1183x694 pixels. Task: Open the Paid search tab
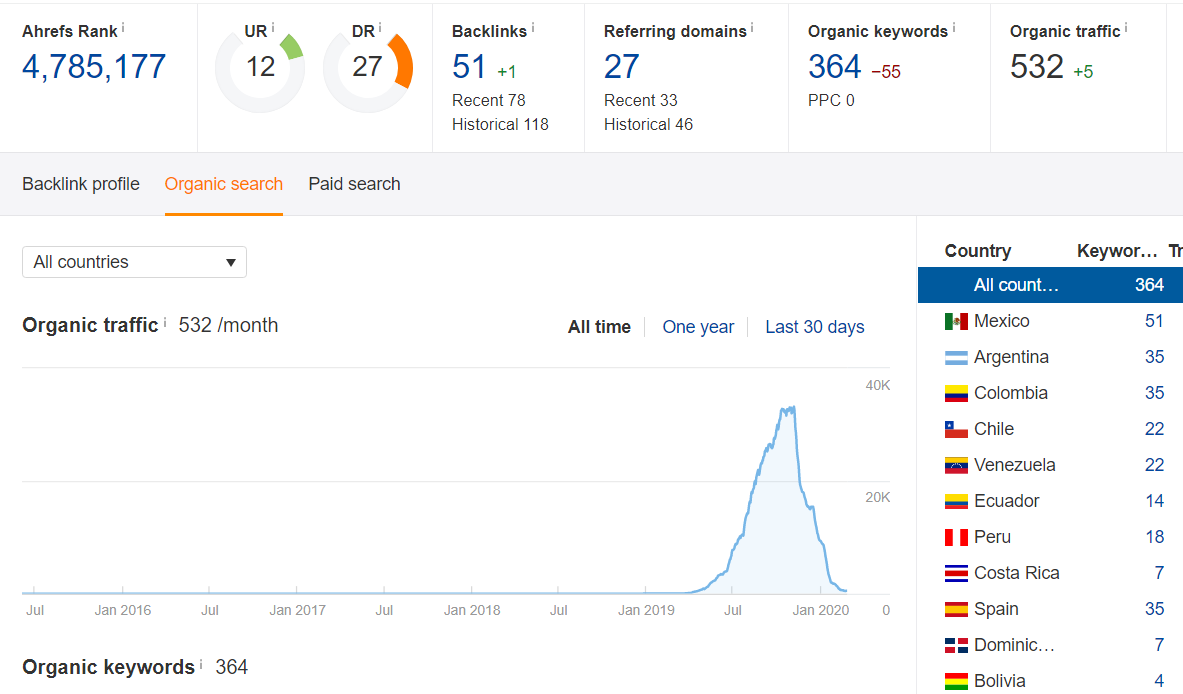coord(354,184)
